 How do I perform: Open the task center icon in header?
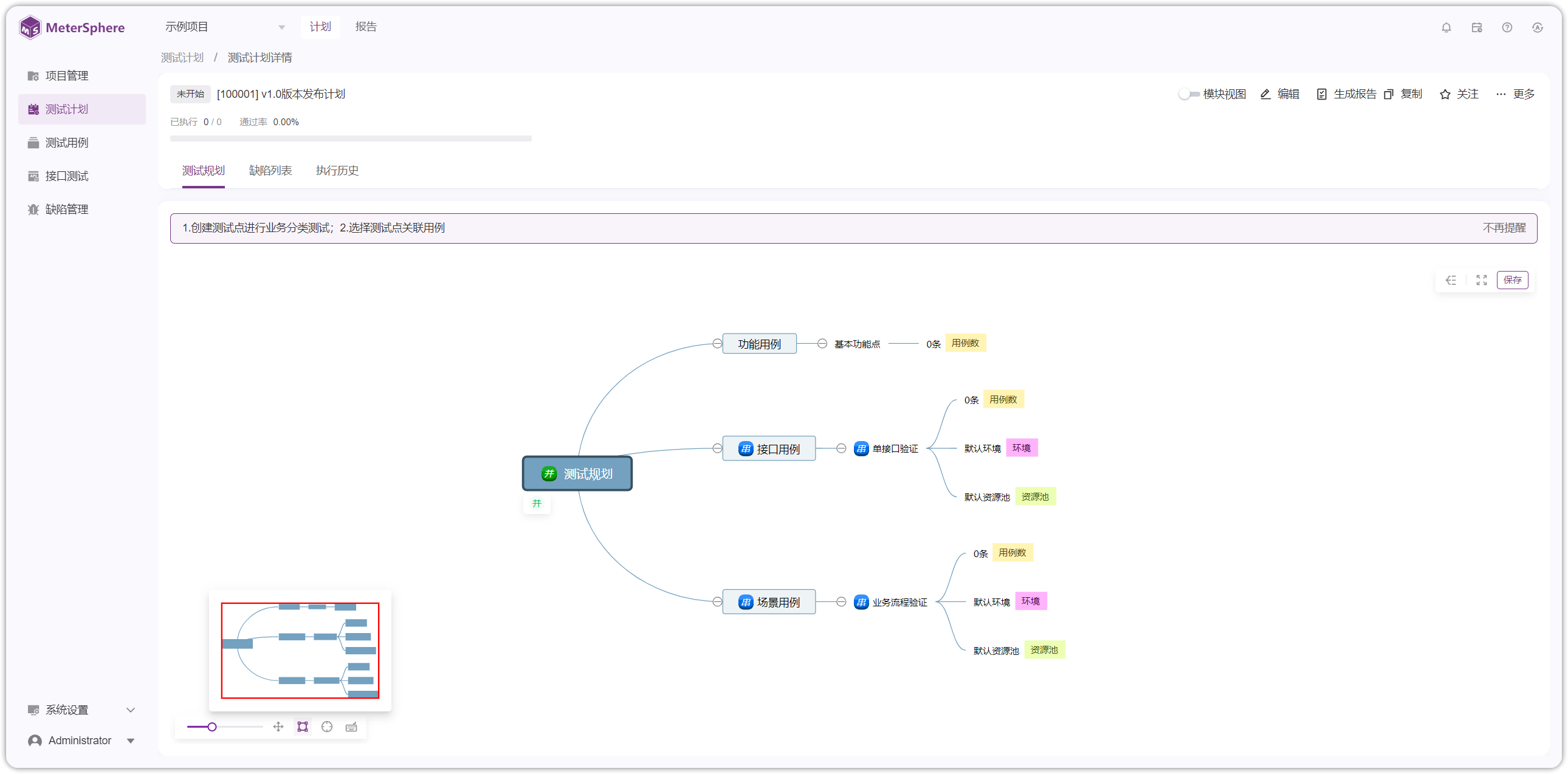[x=1476, y=27]
